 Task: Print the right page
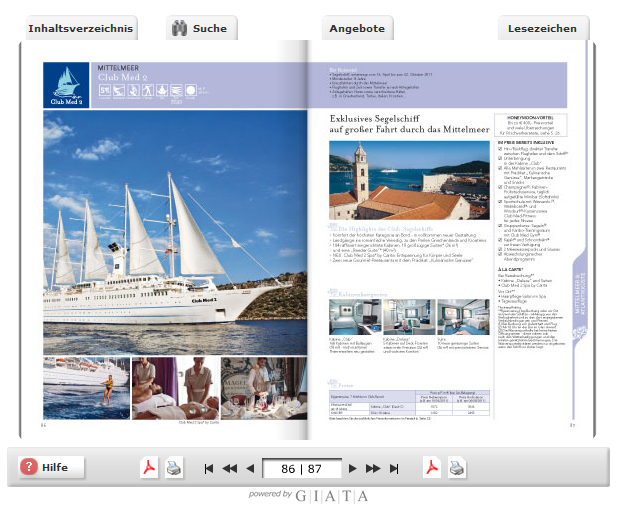coord(457,467)
